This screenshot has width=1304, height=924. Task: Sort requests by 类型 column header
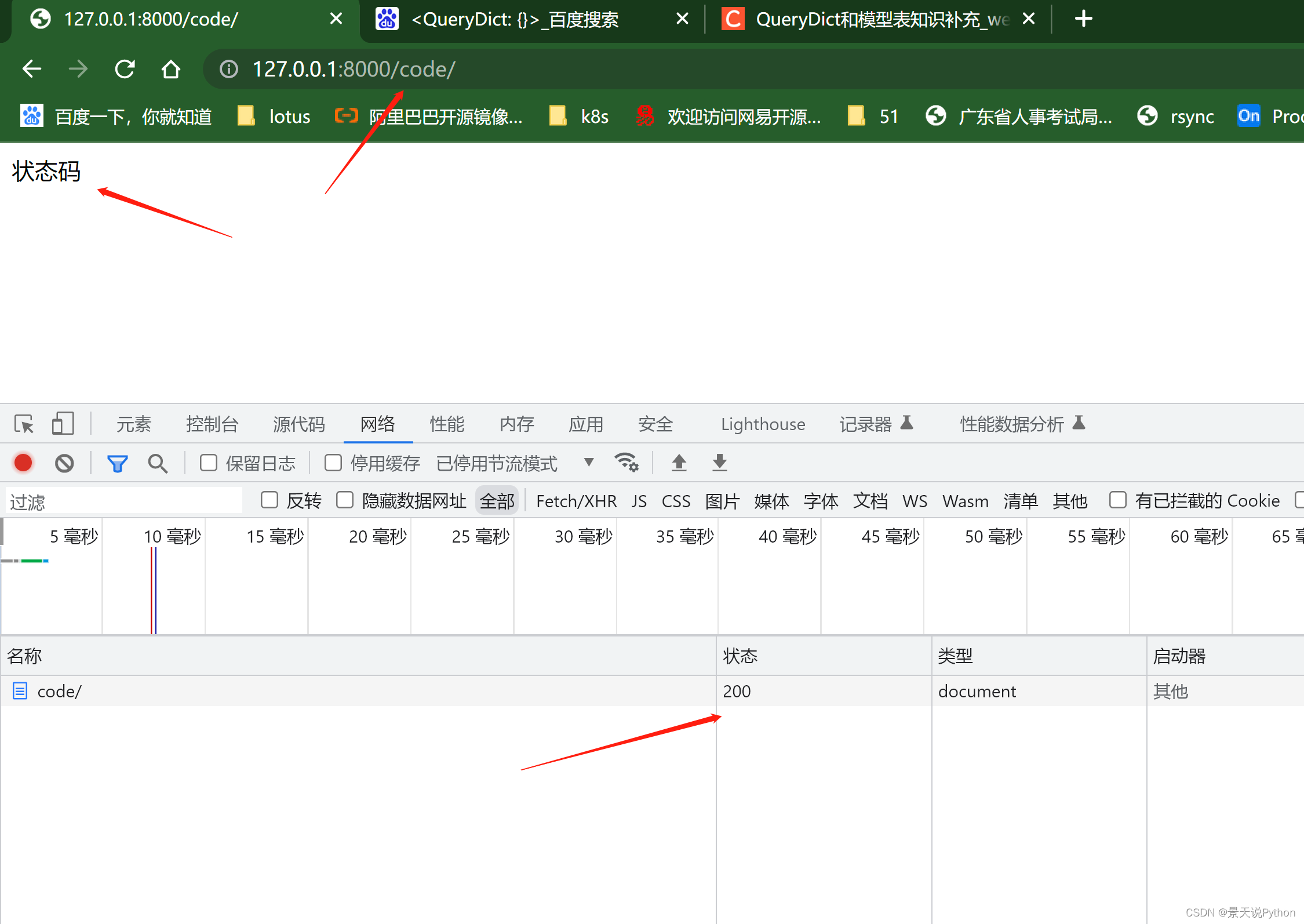pos(1039,656)
